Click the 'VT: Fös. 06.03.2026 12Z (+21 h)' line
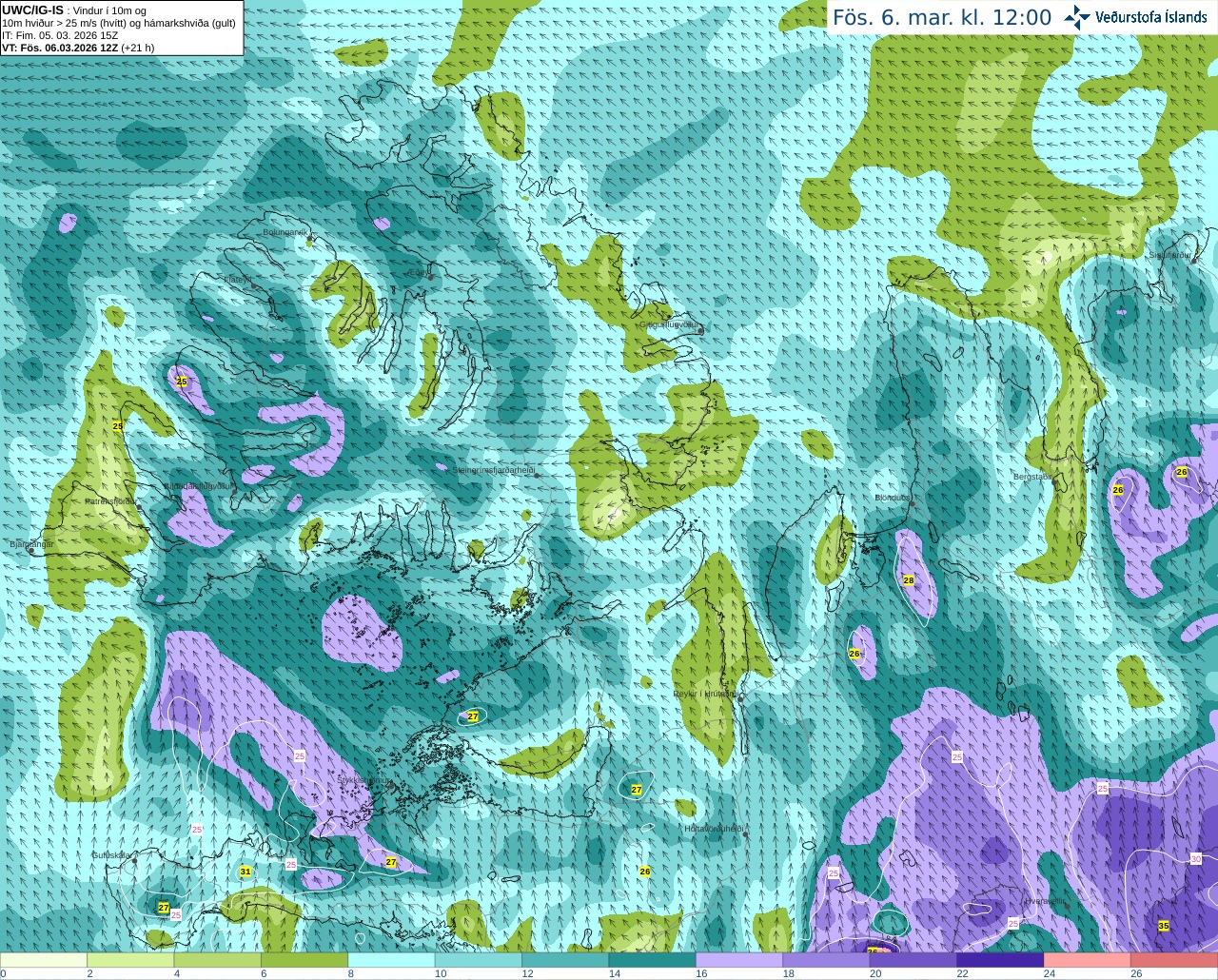1218x980 pixels. coord(78,48)
